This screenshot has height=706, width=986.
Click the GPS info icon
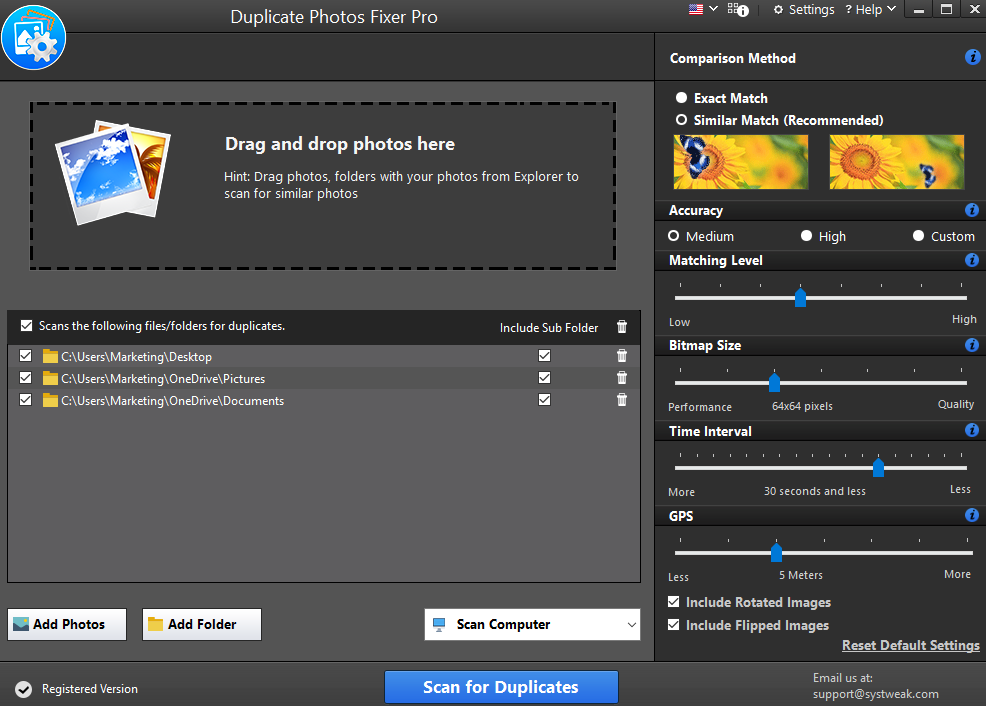tap(971, 515)
